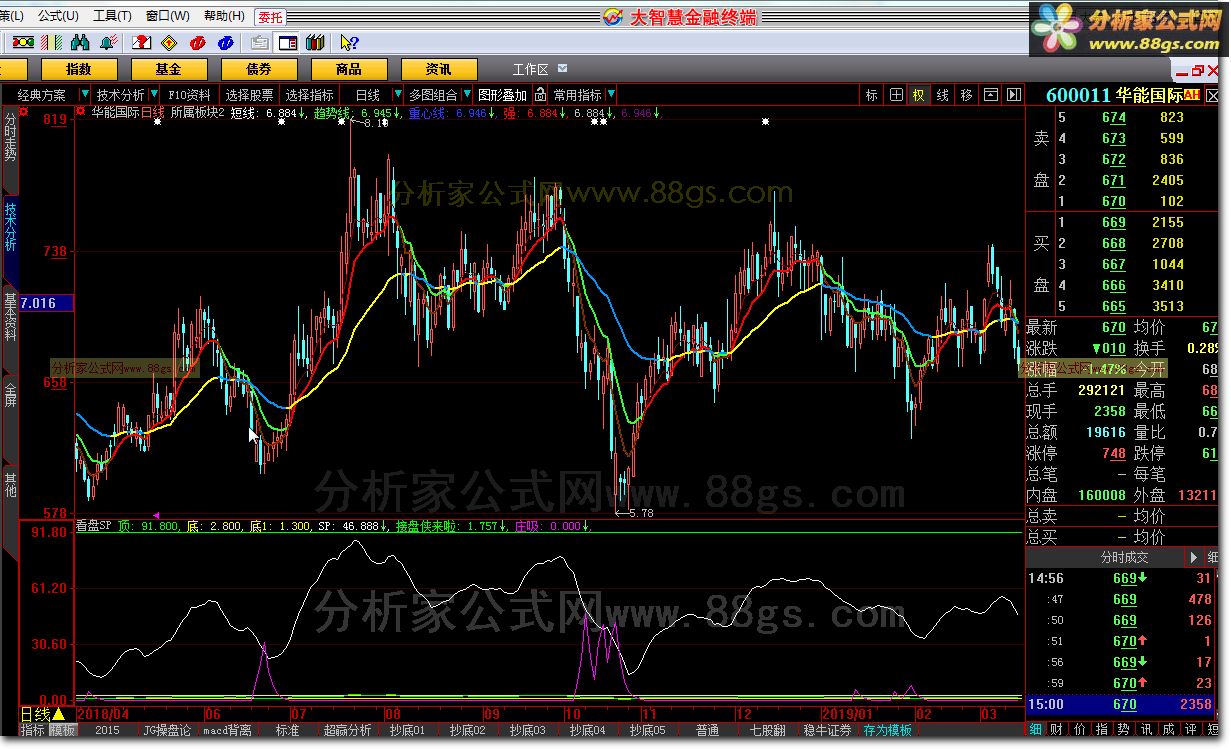Viewport: 1231px width, 749px height.
Task: Click the chart help question-mark icon
Action: coord(141,42)
